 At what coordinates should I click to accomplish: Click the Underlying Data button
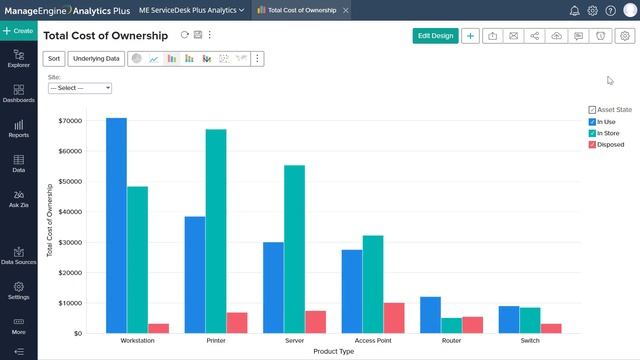coord(96,59)
